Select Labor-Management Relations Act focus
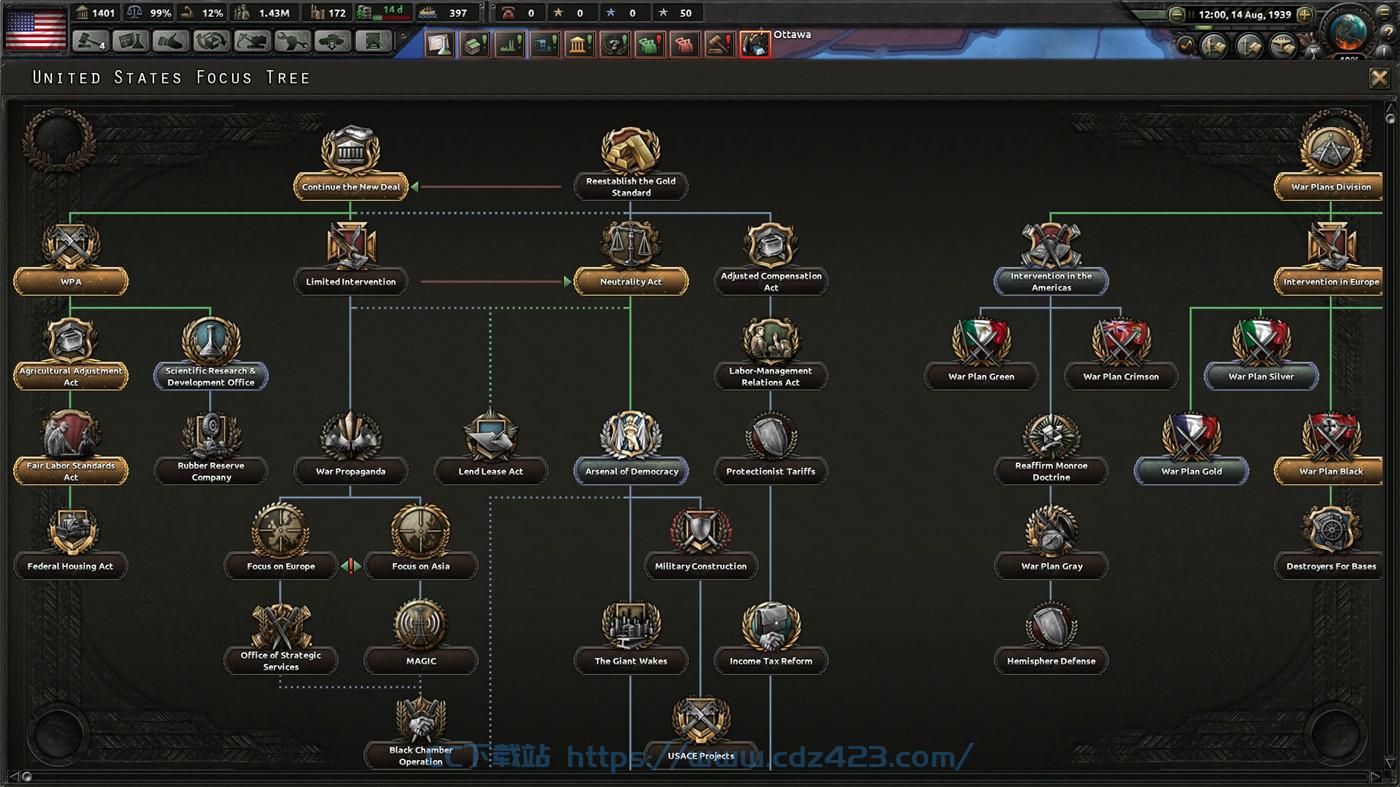The height and width of the screenshot is (787, 1400). [x=771, y=353]
